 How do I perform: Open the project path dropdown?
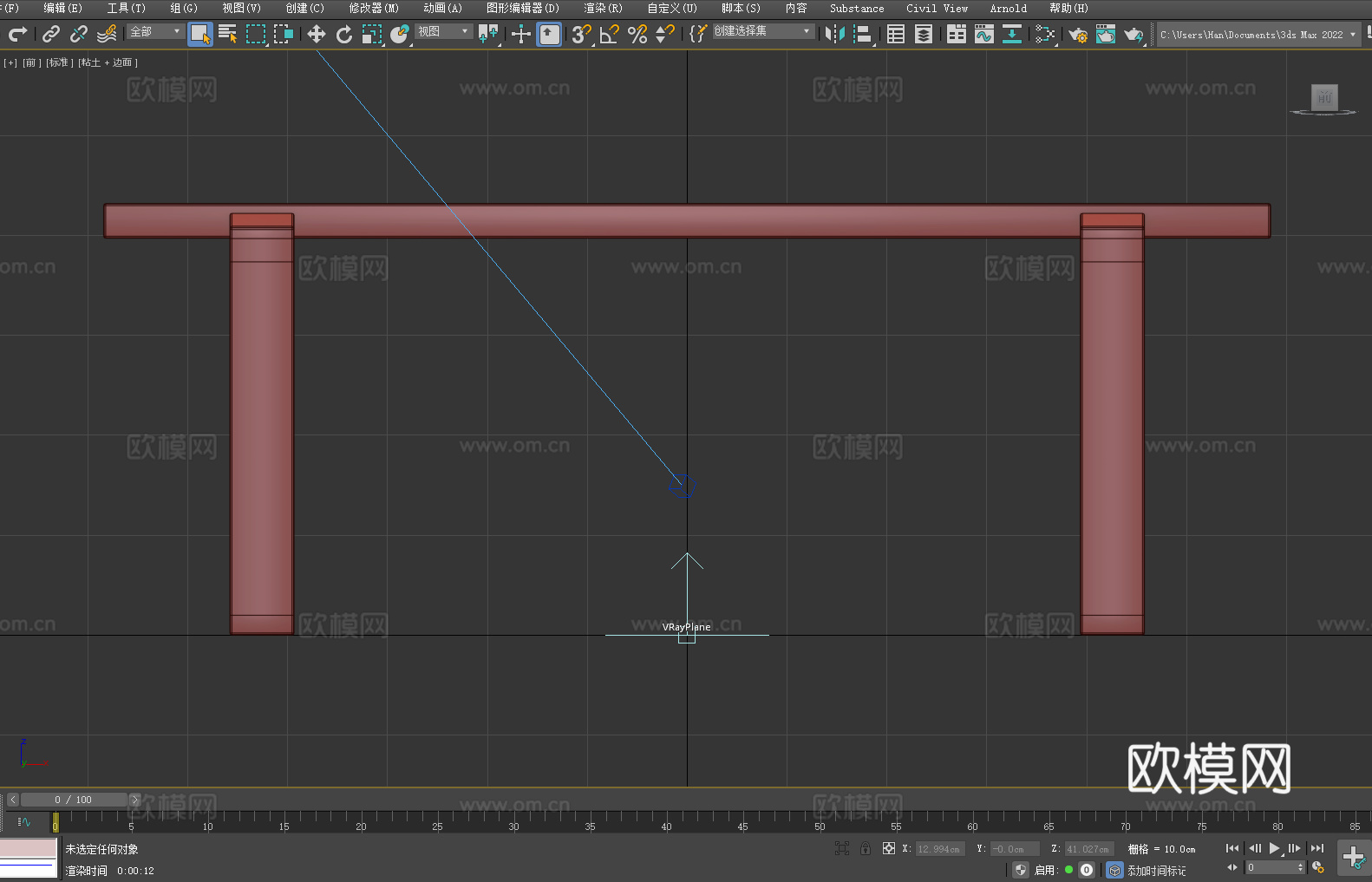pyautogui.click(x=1258, y=35)
